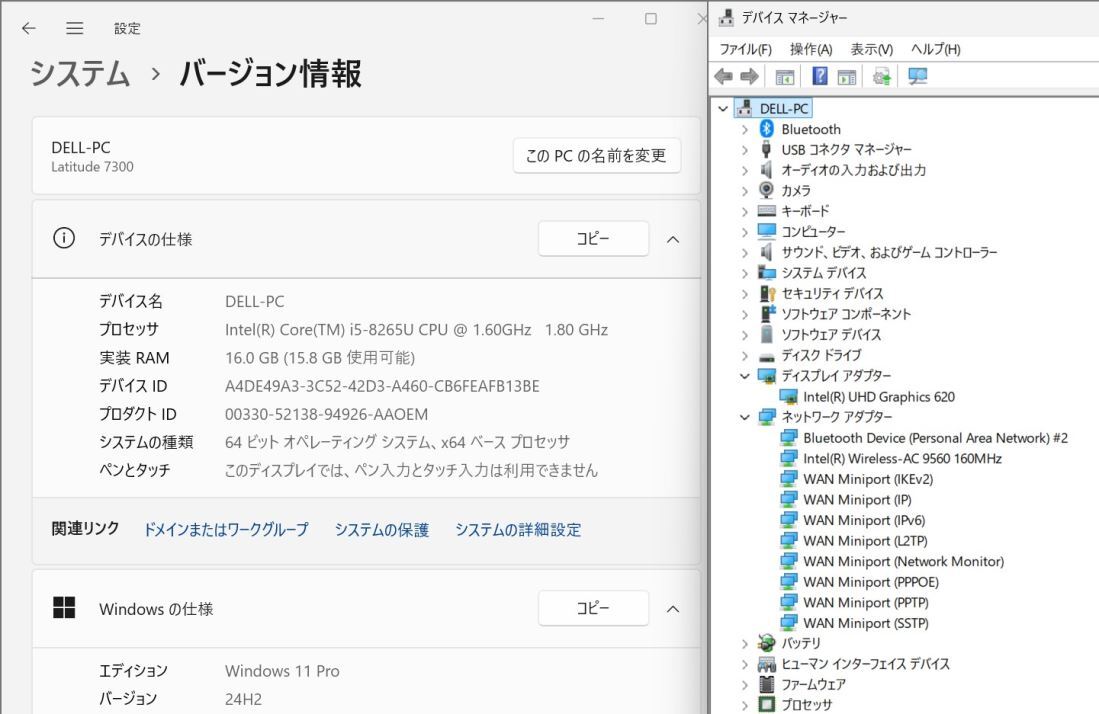Collapse the デバイスの仕様 section

point(673,239)
